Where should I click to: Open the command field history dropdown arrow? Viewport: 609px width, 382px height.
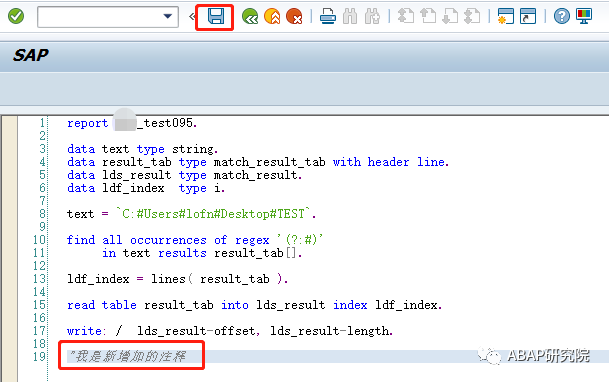click(168, 17)
